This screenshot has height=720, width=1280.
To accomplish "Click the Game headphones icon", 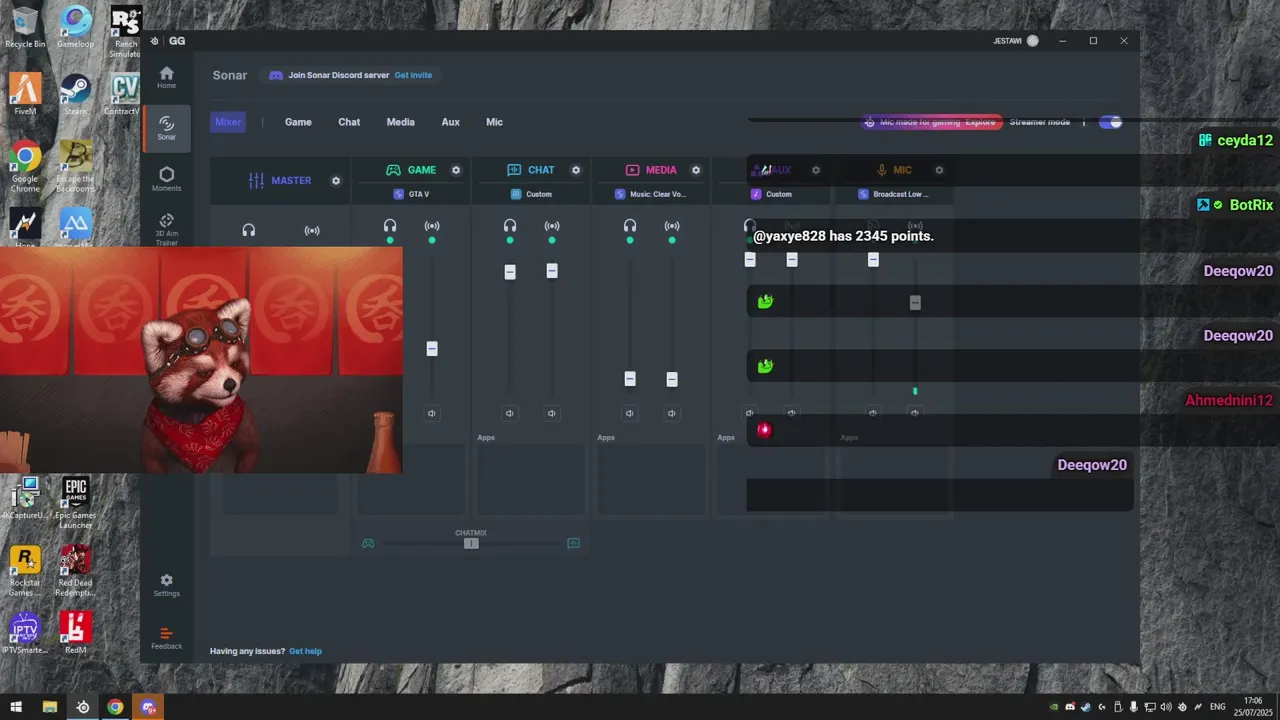I will [x=390, y=226].
